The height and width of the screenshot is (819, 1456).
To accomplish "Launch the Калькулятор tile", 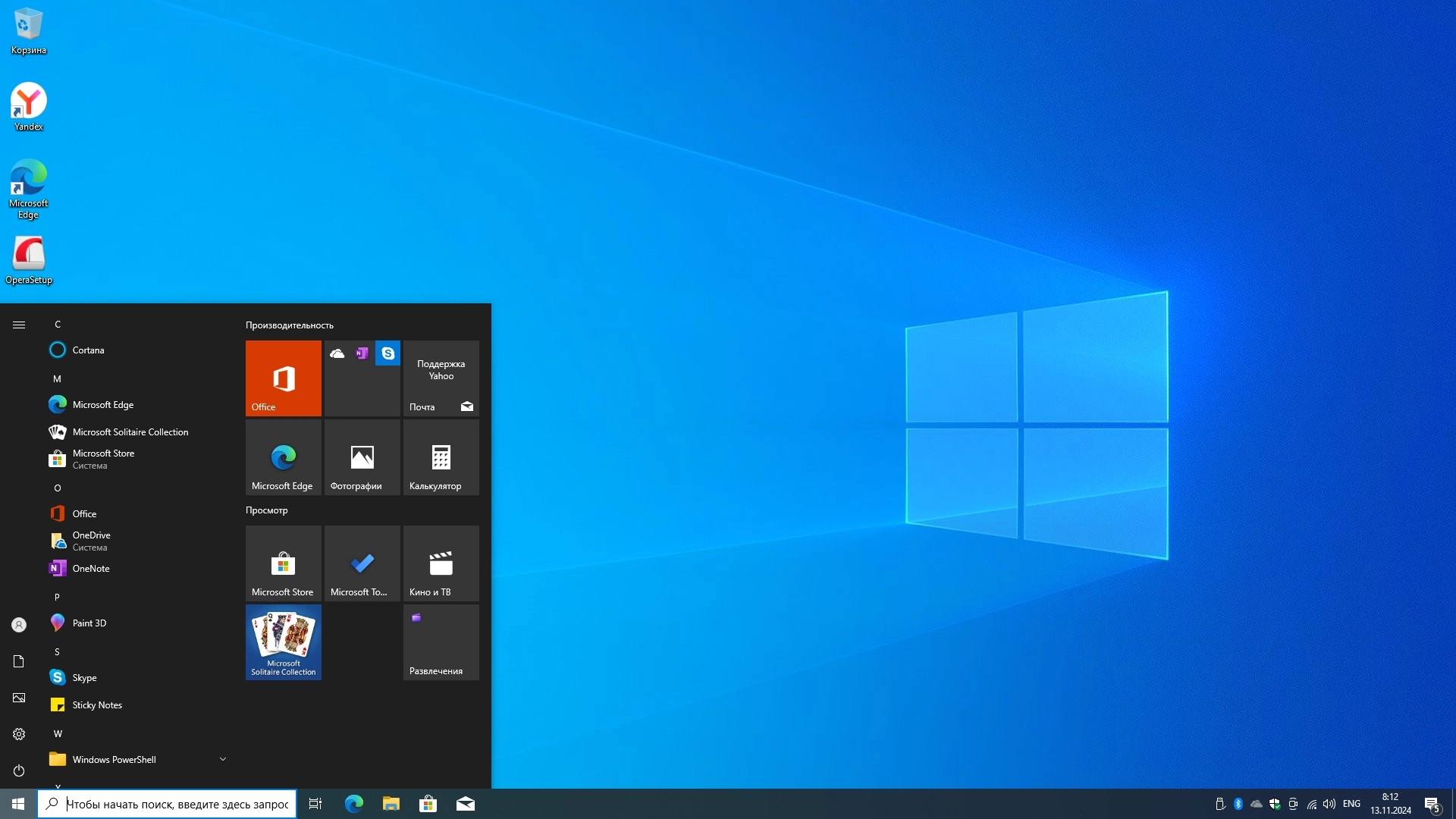I will point(441,457).
